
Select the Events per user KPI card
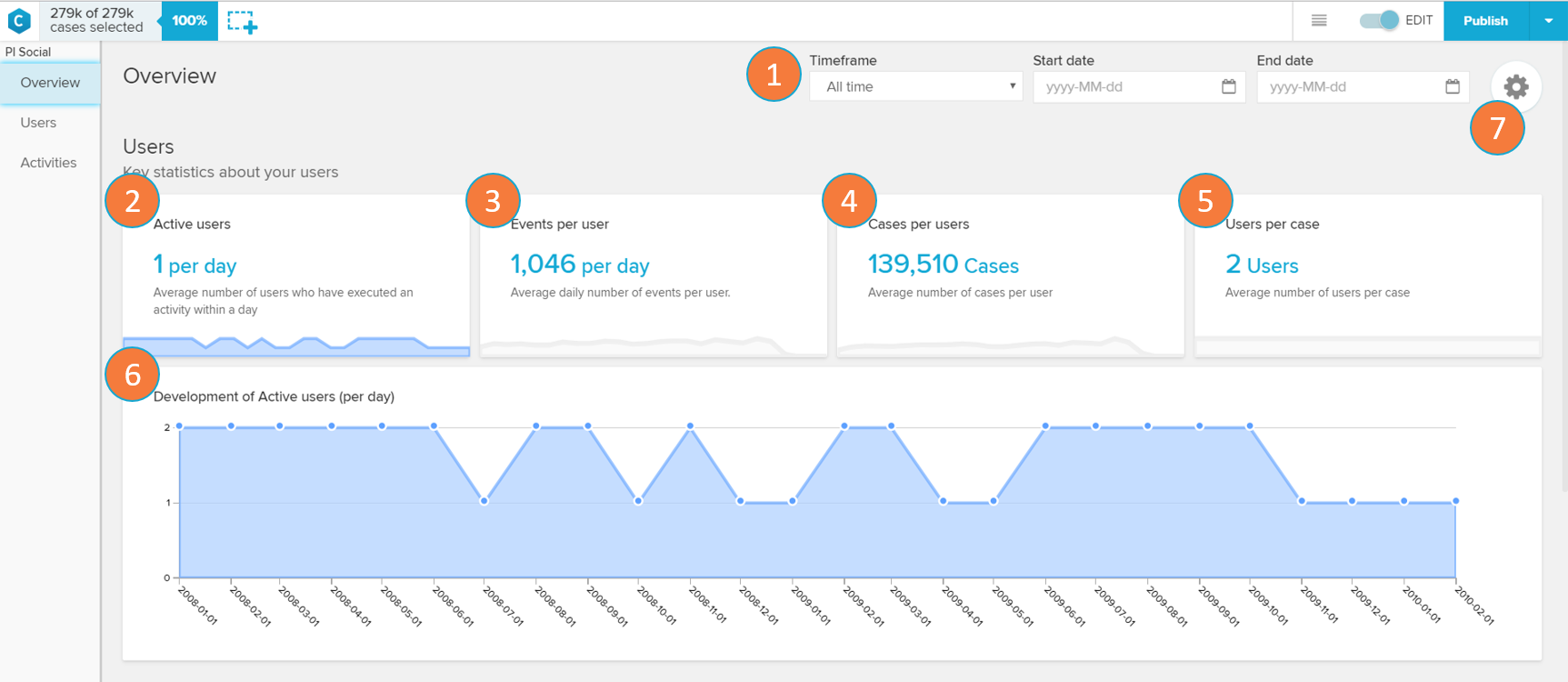tap(653, 275)
